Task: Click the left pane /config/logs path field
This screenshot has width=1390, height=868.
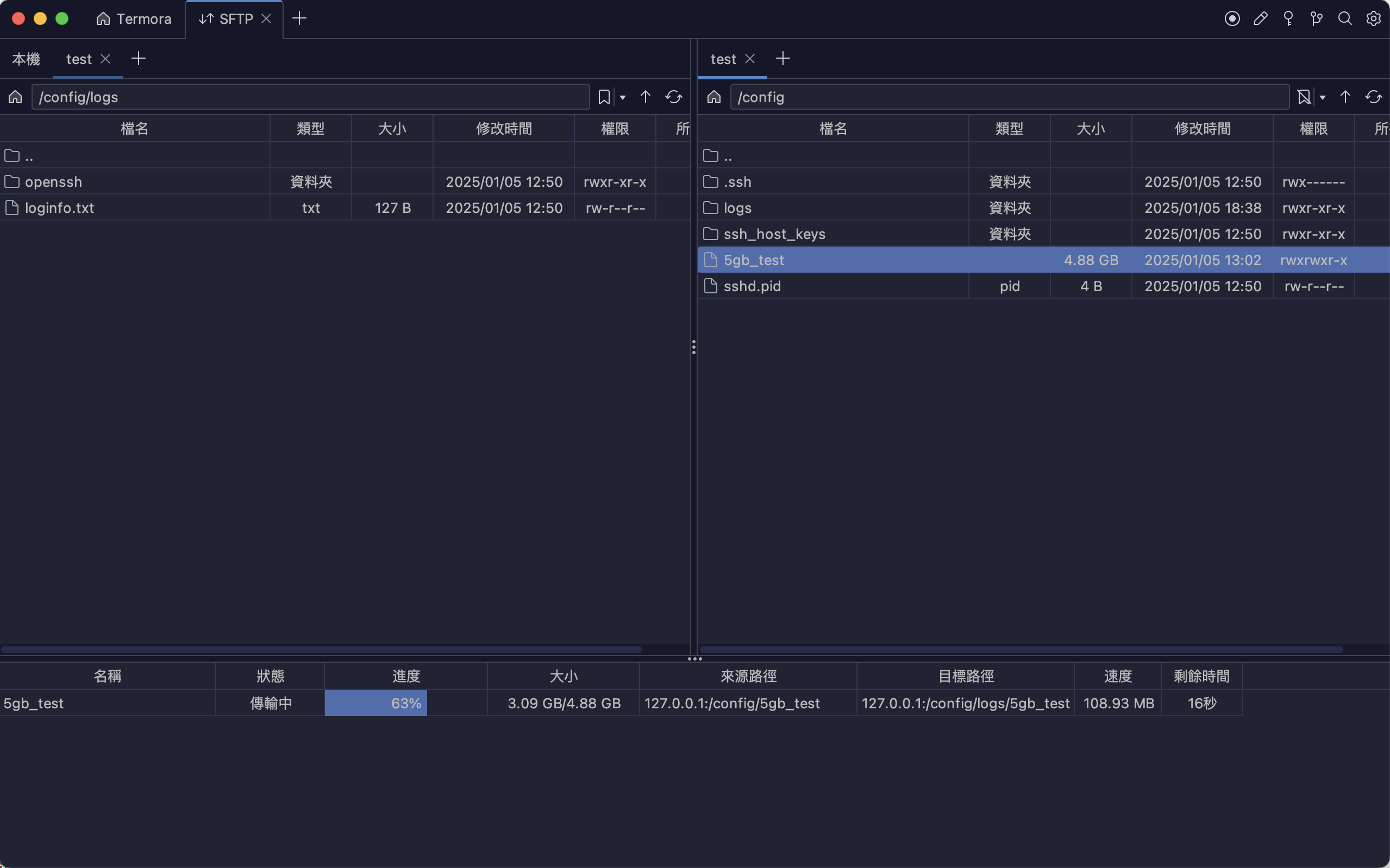Action: pyautogui.click(x=310, y=97)
